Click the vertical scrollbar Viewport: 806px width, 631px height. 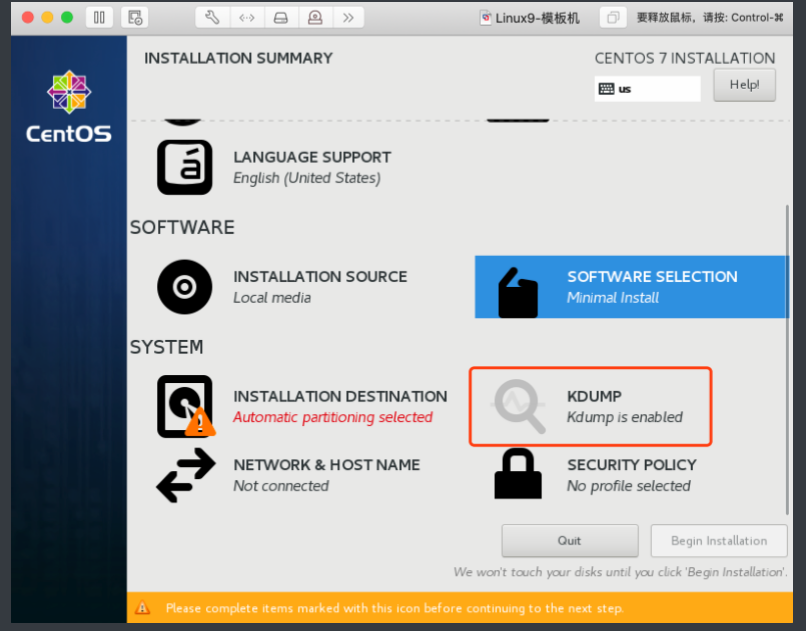pyautogui.click(x=786, y=360)
